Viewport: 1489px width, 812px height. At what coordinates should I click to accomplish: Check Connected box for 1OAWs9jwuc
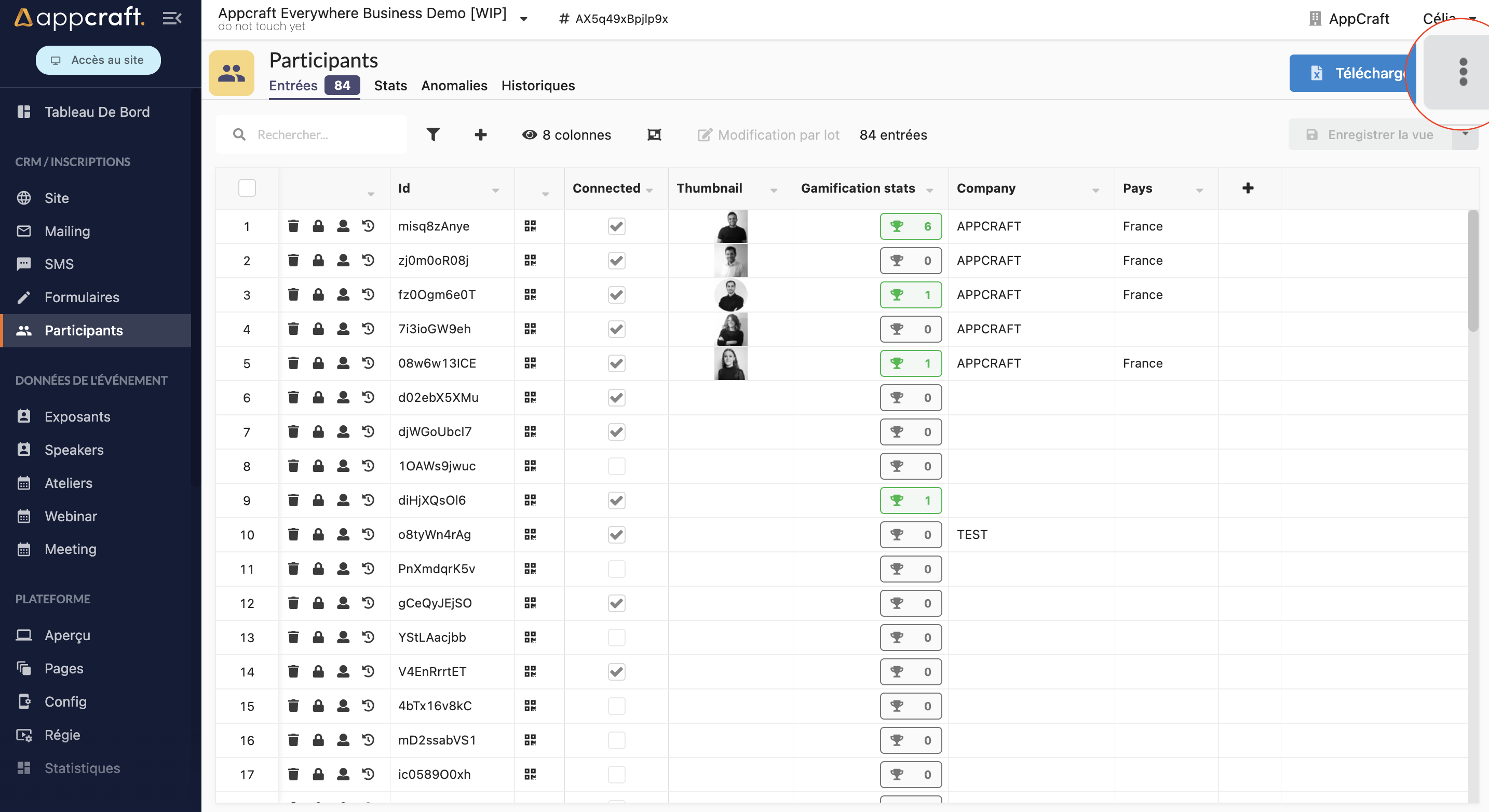616,466
